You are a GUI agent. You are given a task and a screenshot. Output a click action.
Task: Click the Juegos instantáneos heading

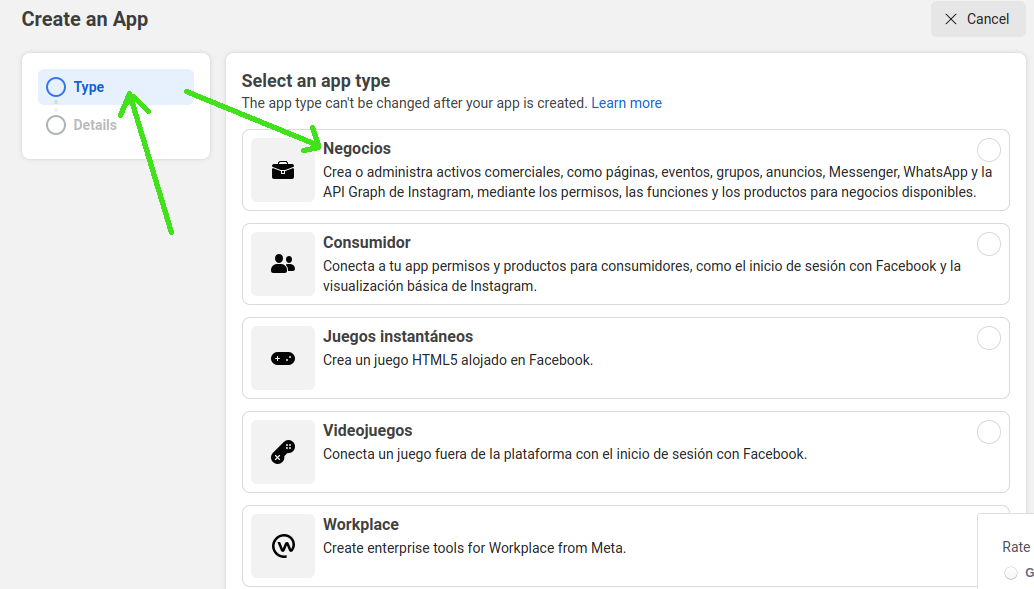[x=398, y=336]
